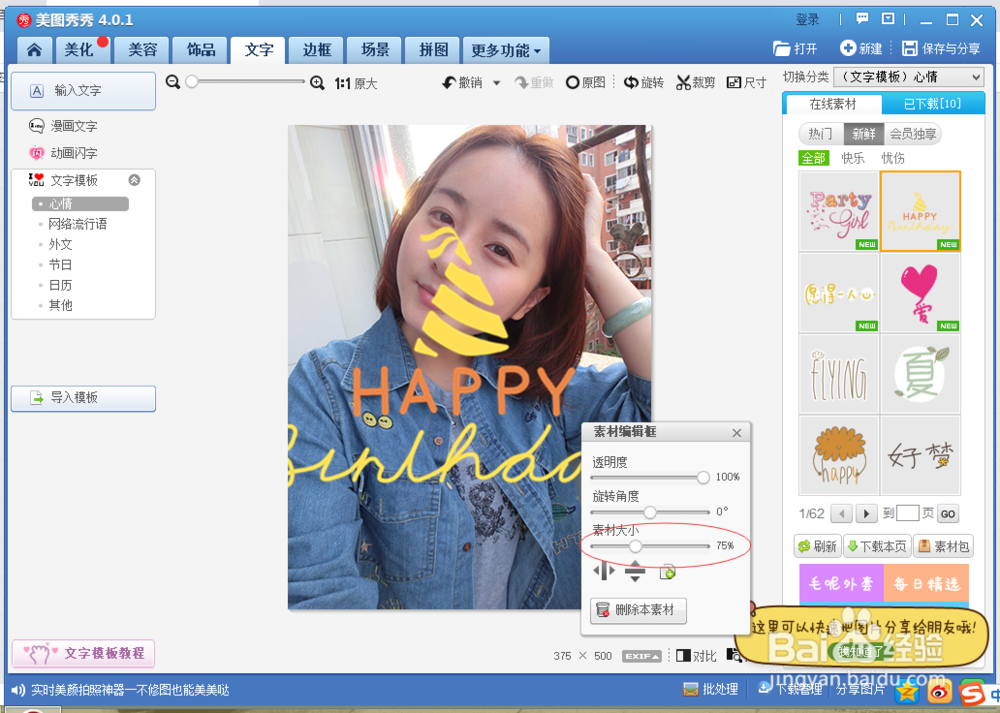The width and height of the screenshot is (1000, 713).
Task: Choose the FLYING text template
Action: (x=839, y=374)
